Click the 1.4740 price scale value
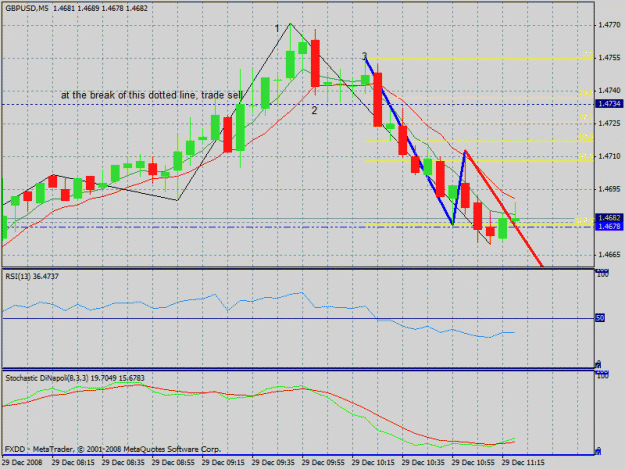 coord(609,91)
